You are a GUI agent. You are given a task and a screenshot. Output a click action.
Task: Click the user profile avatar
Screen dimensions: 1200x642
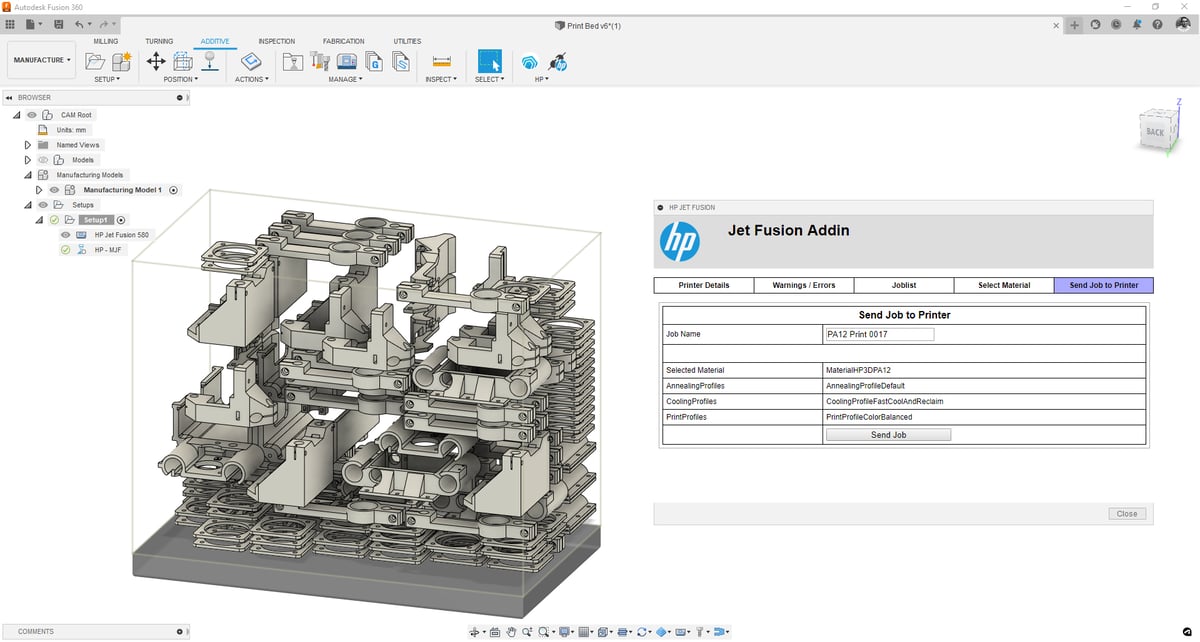coord(1182,25)
